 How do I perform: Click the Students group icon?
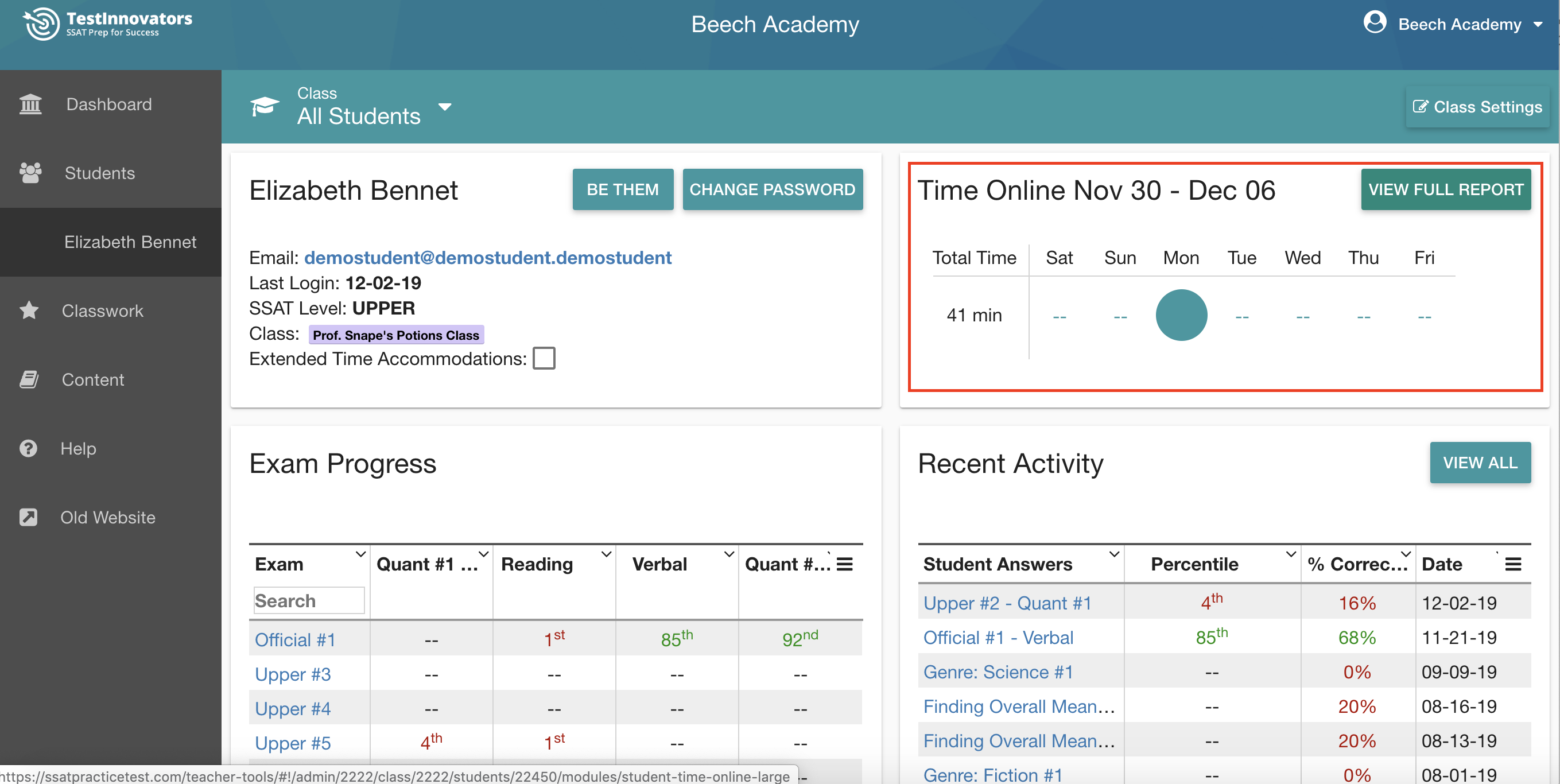(x=30, y=173)
